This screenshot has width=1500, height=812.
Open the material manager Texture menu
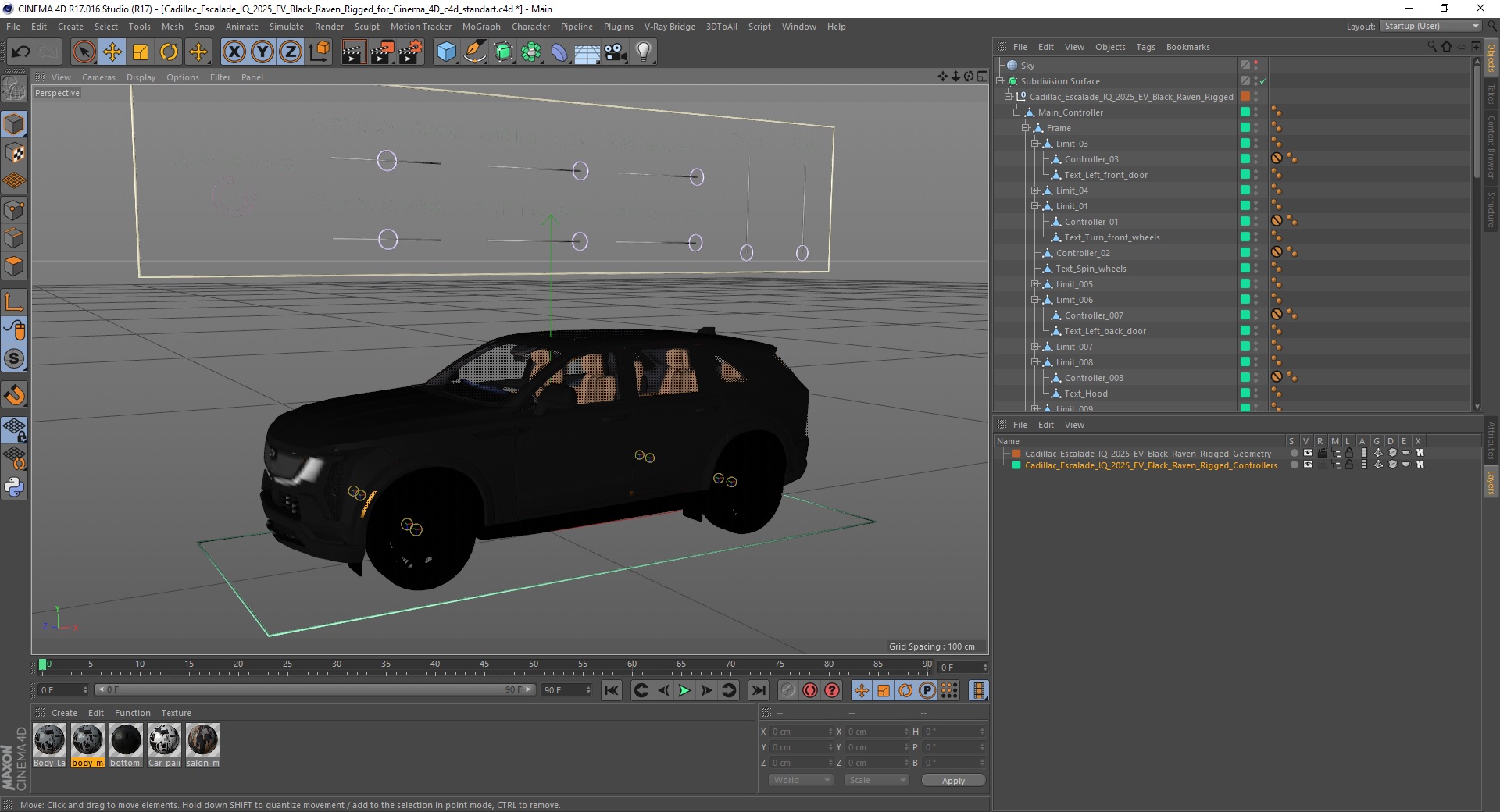coord(176,713)
